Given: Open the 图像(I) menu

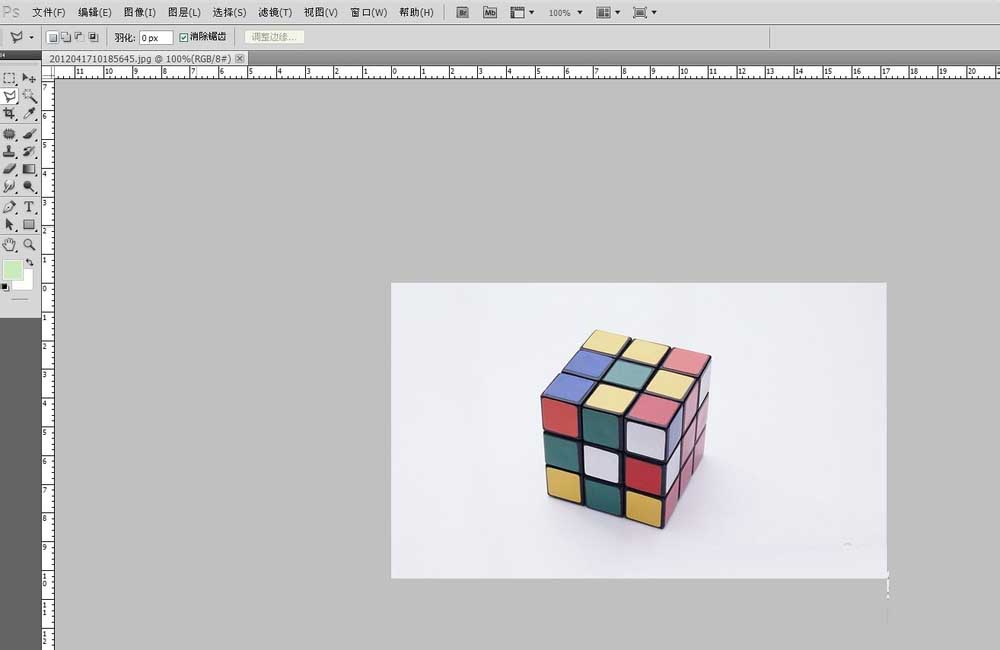Looking at the screenshot, I should tap(140, 12).
